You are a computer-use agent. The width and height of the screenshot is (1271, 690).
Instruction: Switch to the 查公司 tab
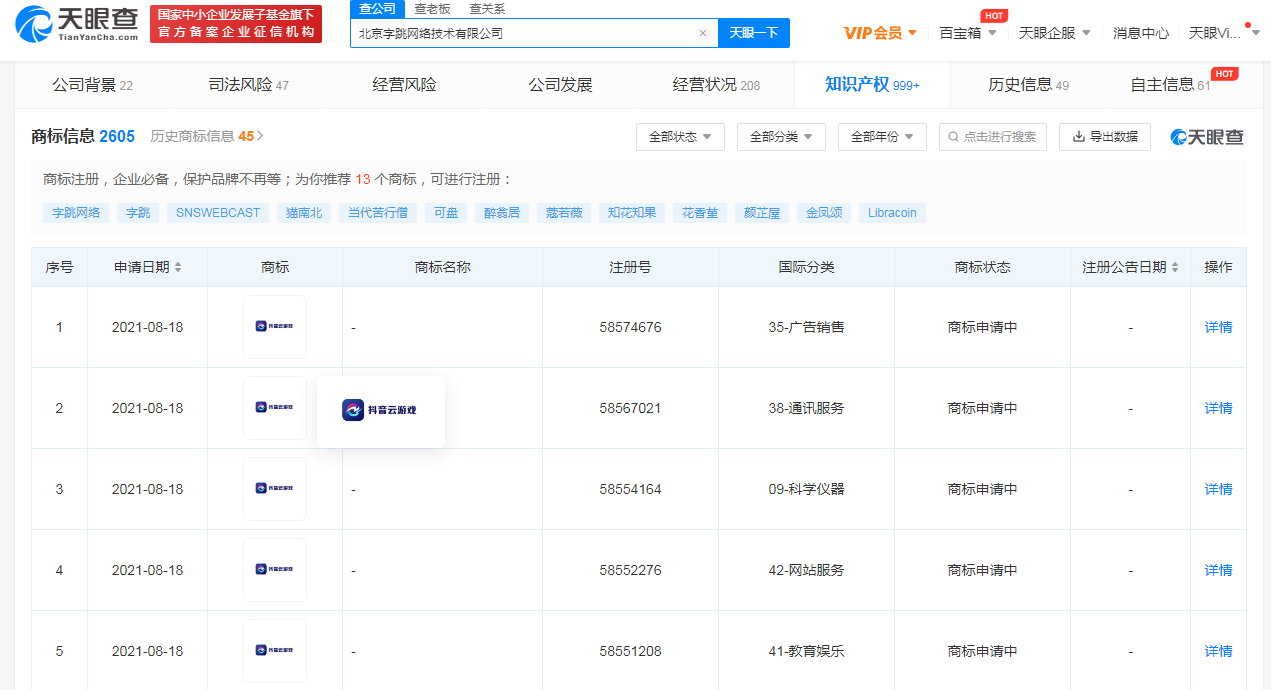point(376,8)
